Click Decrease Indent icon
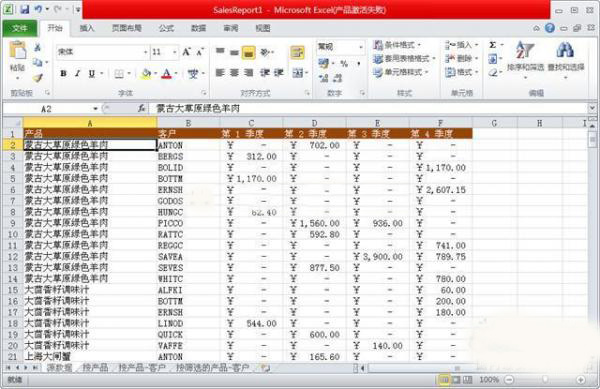Viewport: 600px width, 389px height. click(265, 73)
